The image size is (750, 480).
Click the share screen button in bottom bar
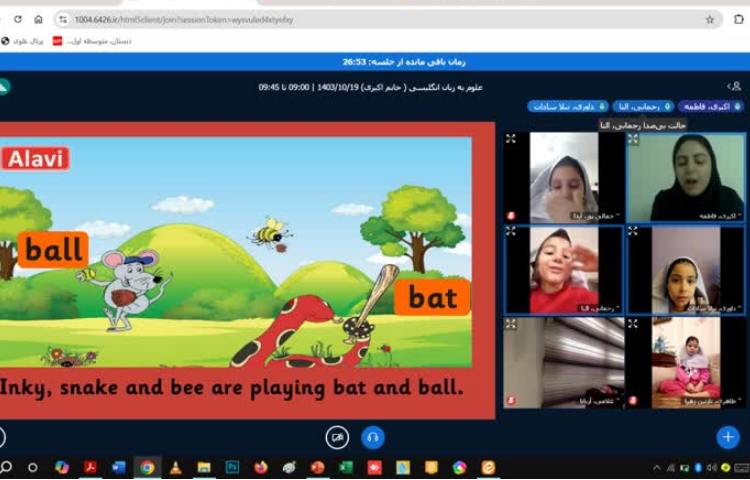coord(338,437)
